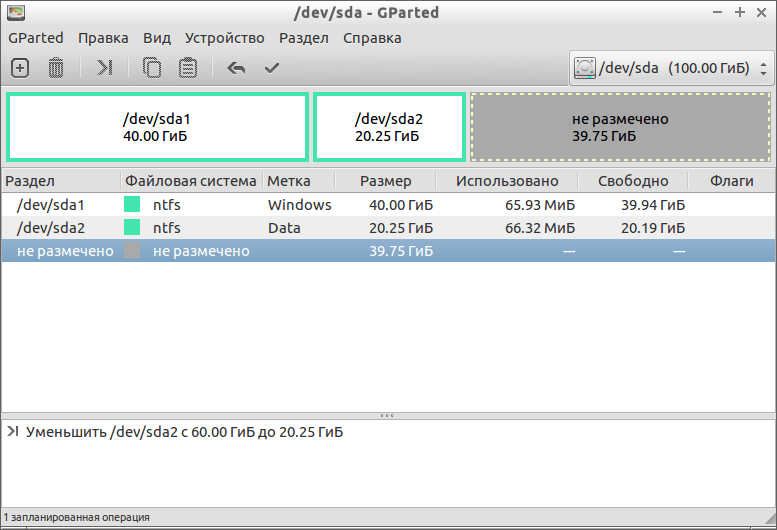
Task: Click the 20.19 ГиБ free value
Action: tap(653, 228)
